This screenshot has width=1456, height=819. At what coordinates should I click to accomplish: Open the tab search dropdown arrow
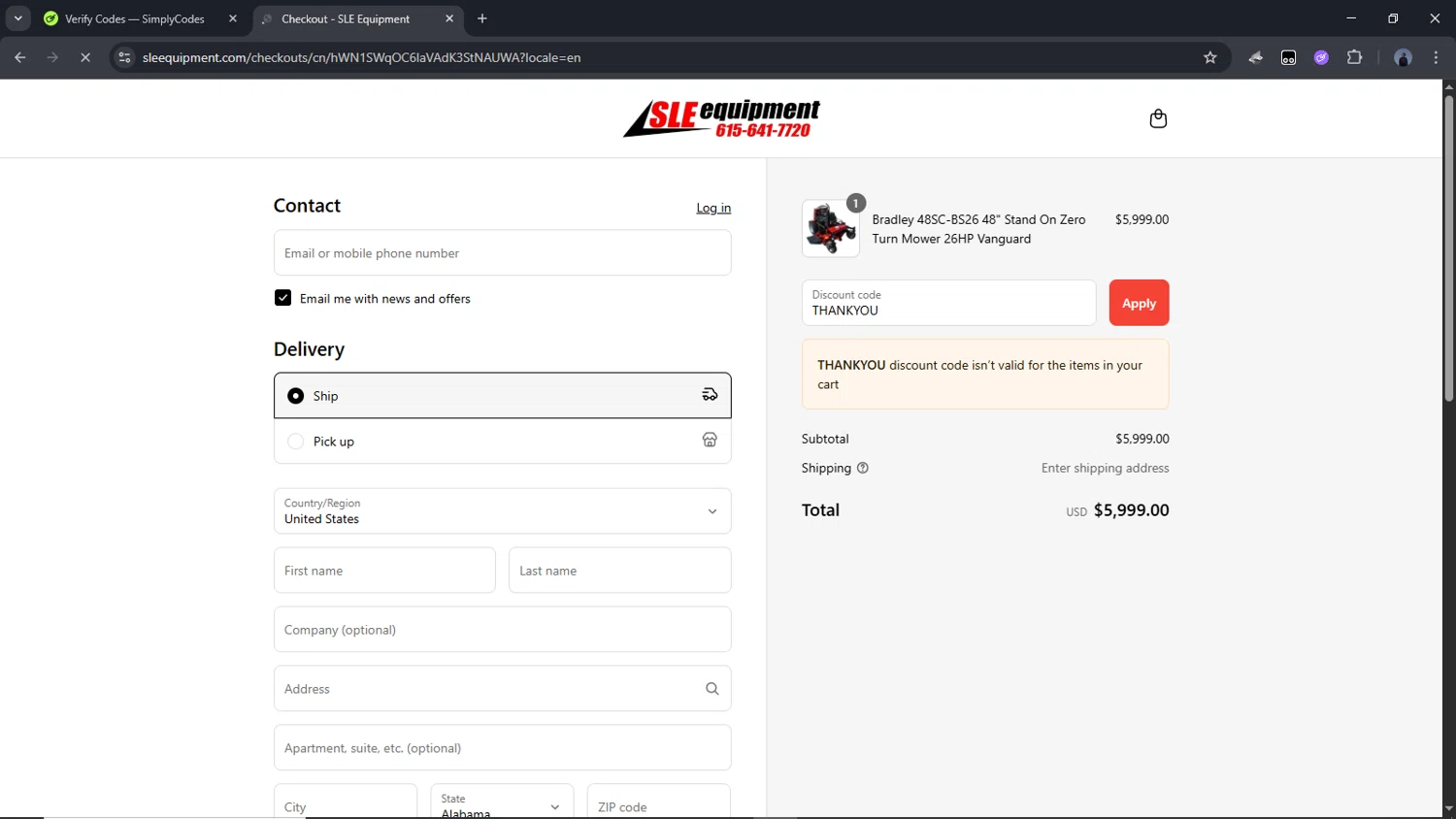[x=17, y=18]
